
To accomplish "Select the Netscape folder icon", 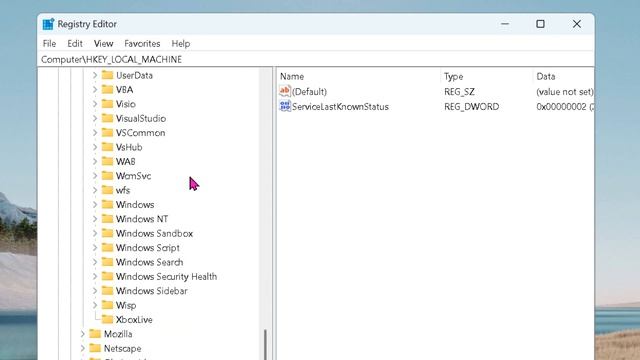I will click(x=95, y=348).
